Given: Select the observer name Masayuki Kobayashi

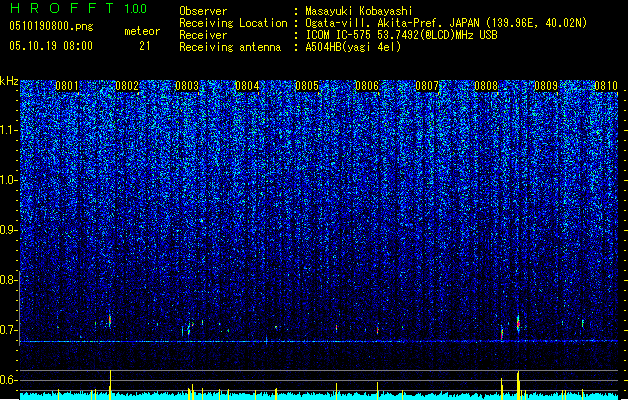Looking at the screenshot, I should [359, 11].
